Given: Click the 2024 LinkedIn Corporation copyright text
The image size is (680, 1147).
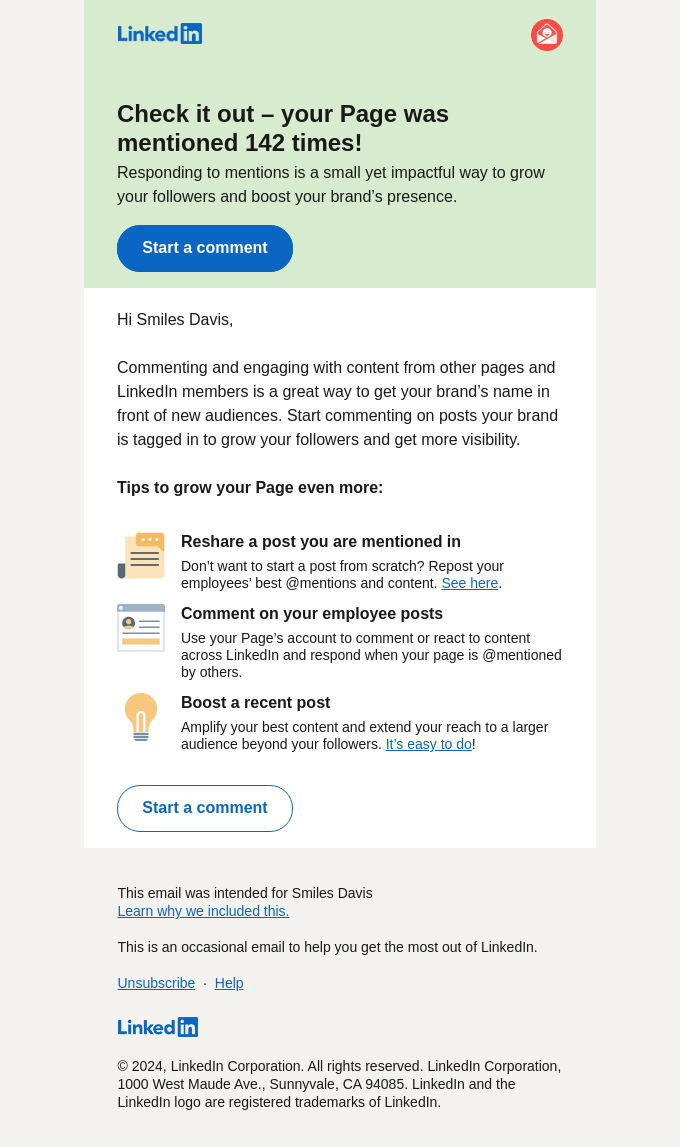Looking at the screenshot, I should coord(339,1084).
